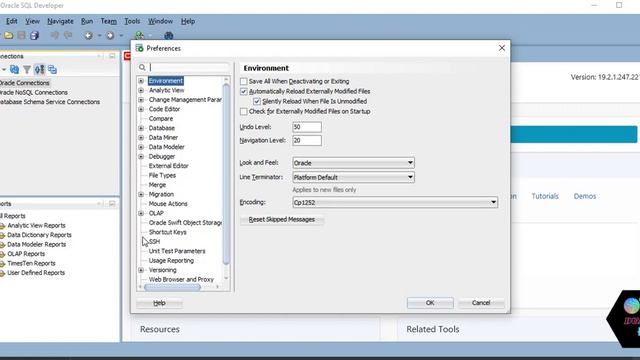
Task: Open file with the toolbar folder icon
Action: click(9, 36)
